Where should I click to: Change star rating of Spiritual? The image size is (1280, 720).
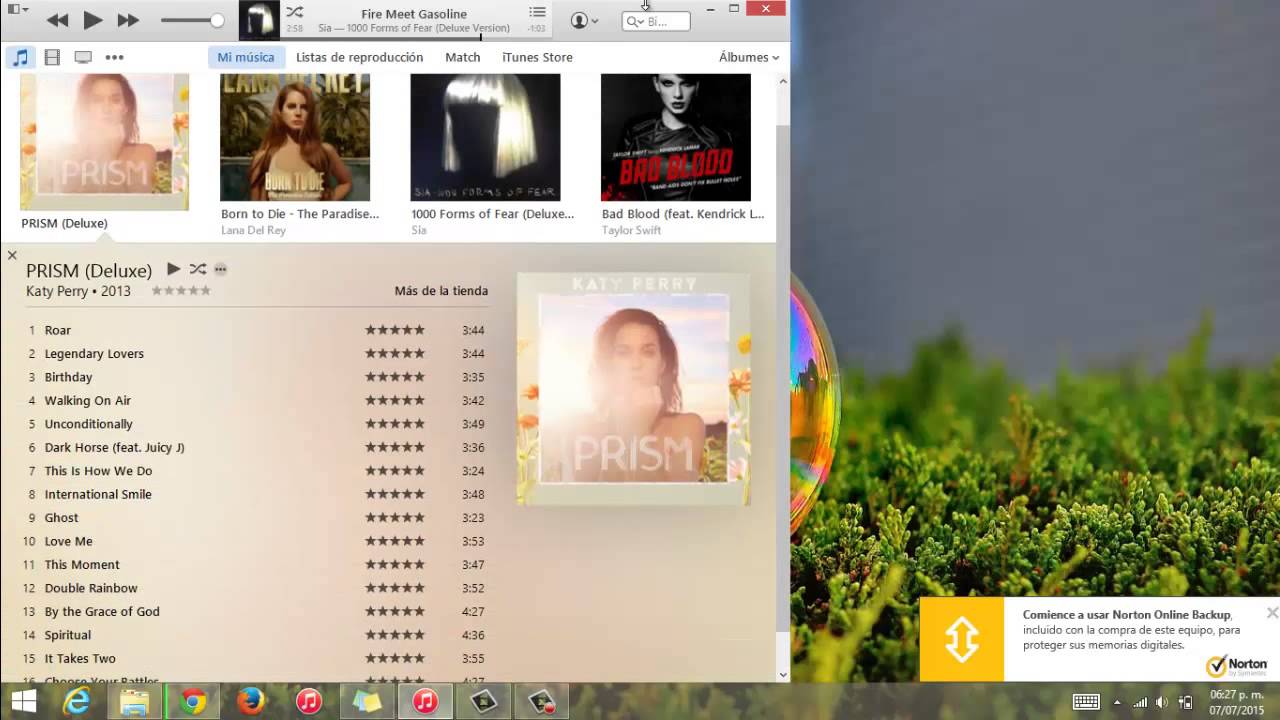tap(395, 635)
